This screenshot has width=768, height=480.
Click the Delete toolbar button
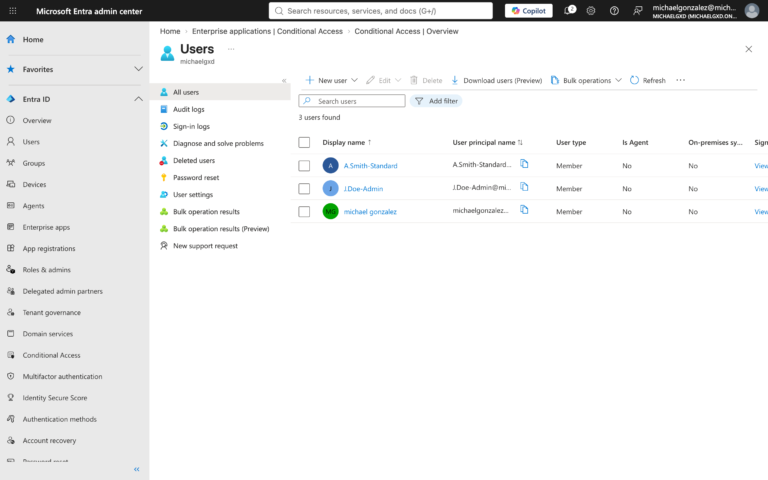(x=426, y=80)
